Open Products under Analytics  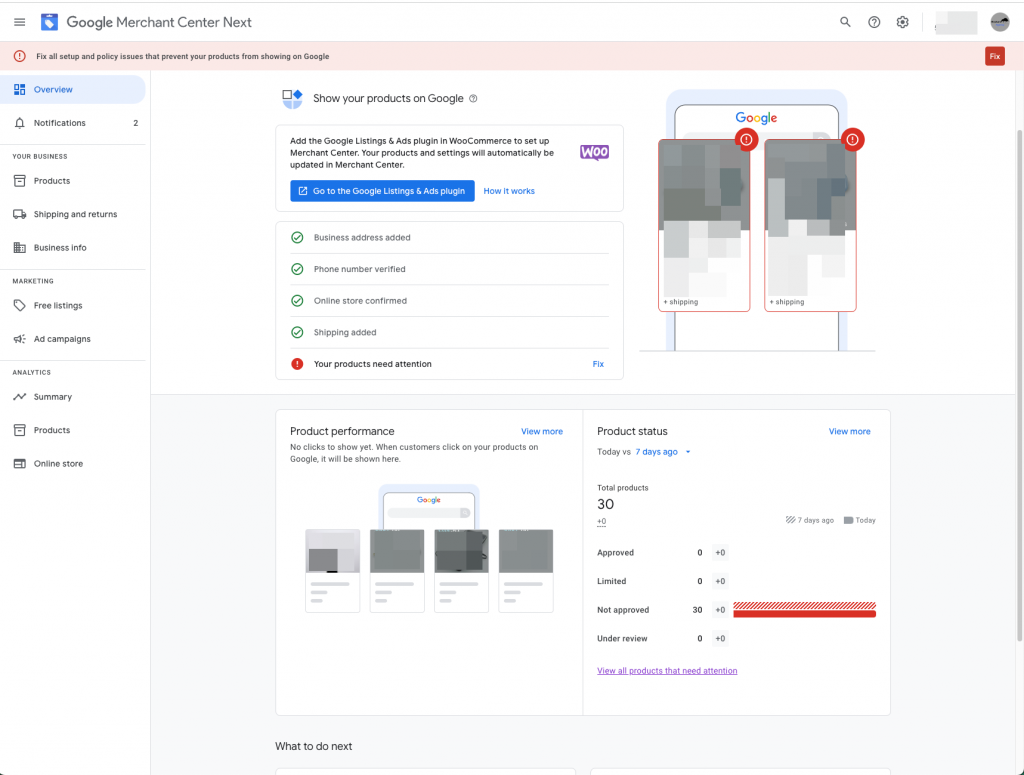pyautogui.click(x=72, y=430)
